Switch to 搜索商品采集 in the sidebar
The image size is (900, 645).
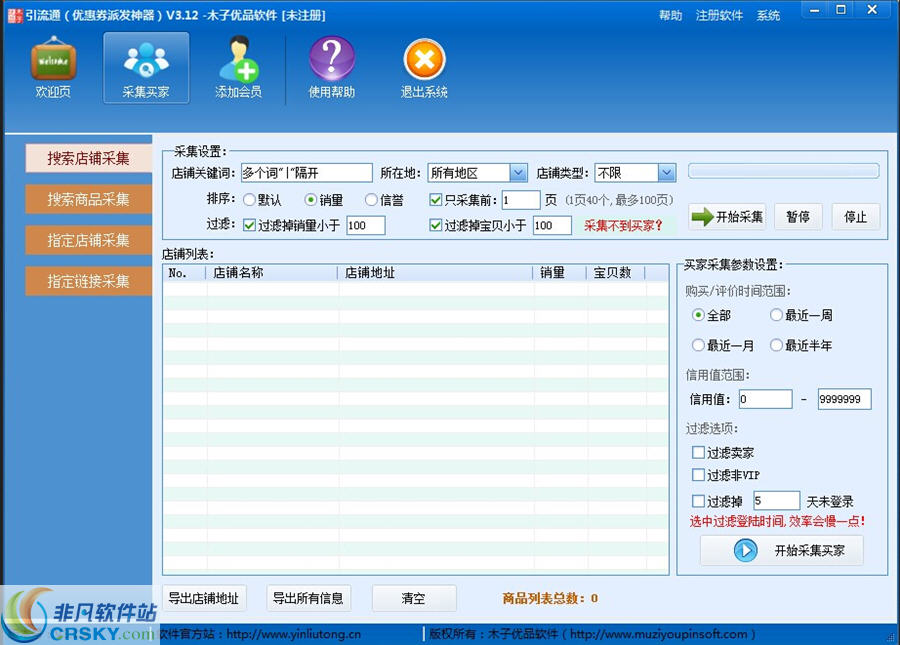pyautogui.click(x=88, y=199)
